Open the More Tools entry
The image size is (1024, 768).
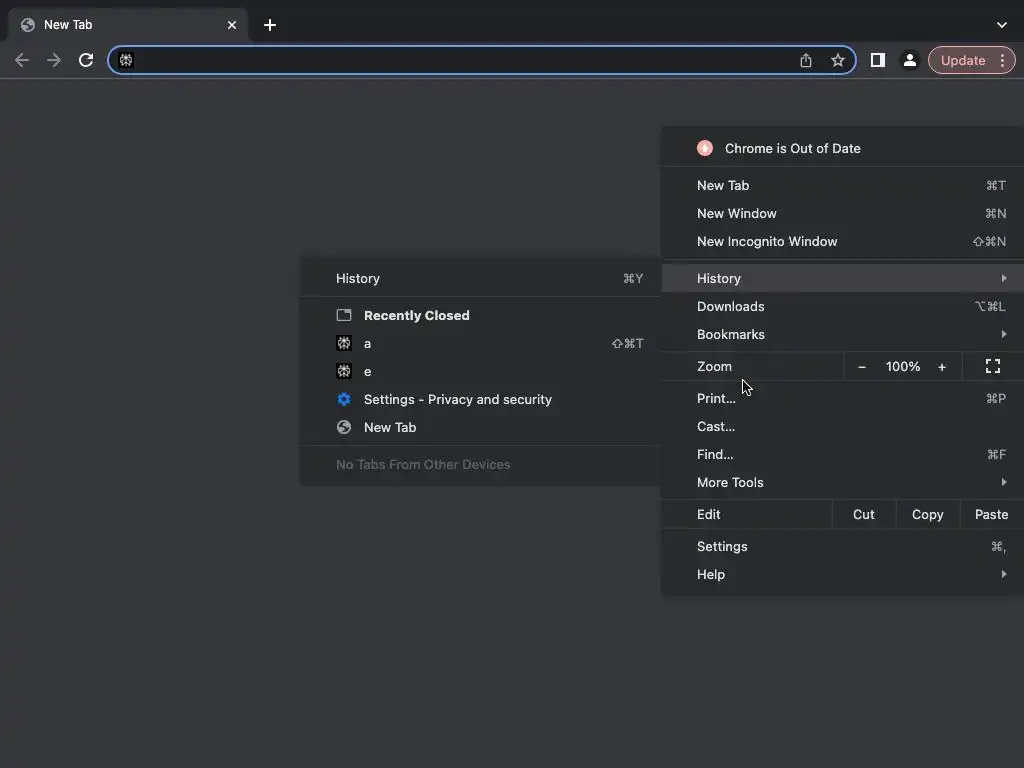coord(842,483)
